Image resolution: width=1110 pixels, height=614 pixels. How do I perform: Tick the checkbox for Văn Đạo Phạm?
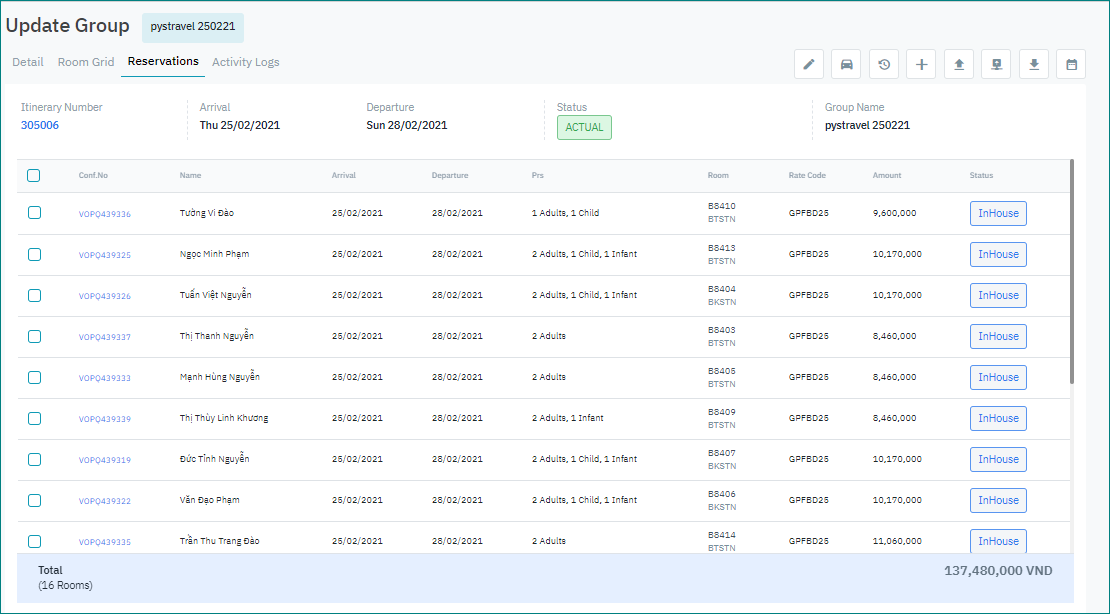coord(34,500)
